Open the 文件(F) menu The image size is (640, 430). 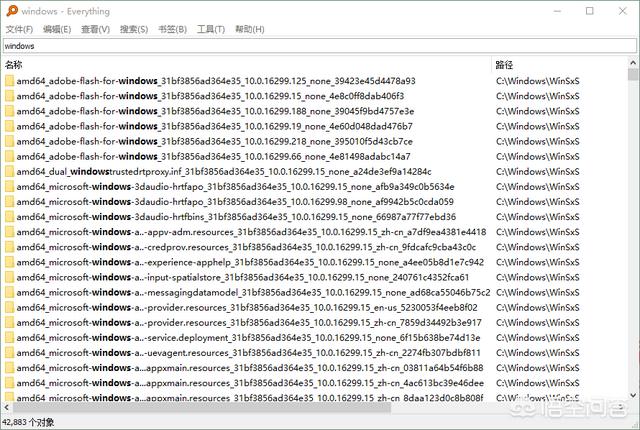[19, 29]
